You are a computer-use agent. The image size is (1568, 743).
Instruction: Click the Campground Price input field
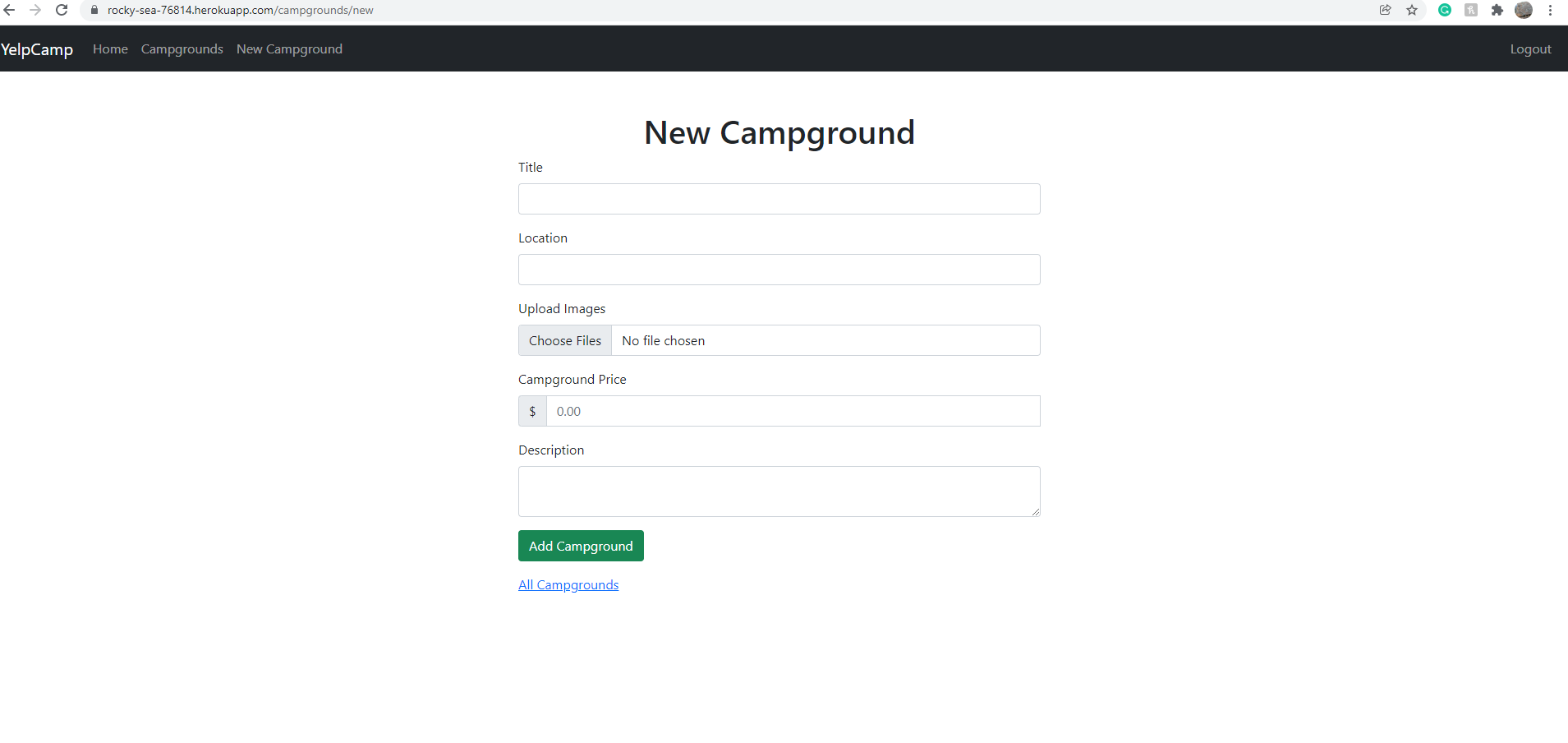792,411
